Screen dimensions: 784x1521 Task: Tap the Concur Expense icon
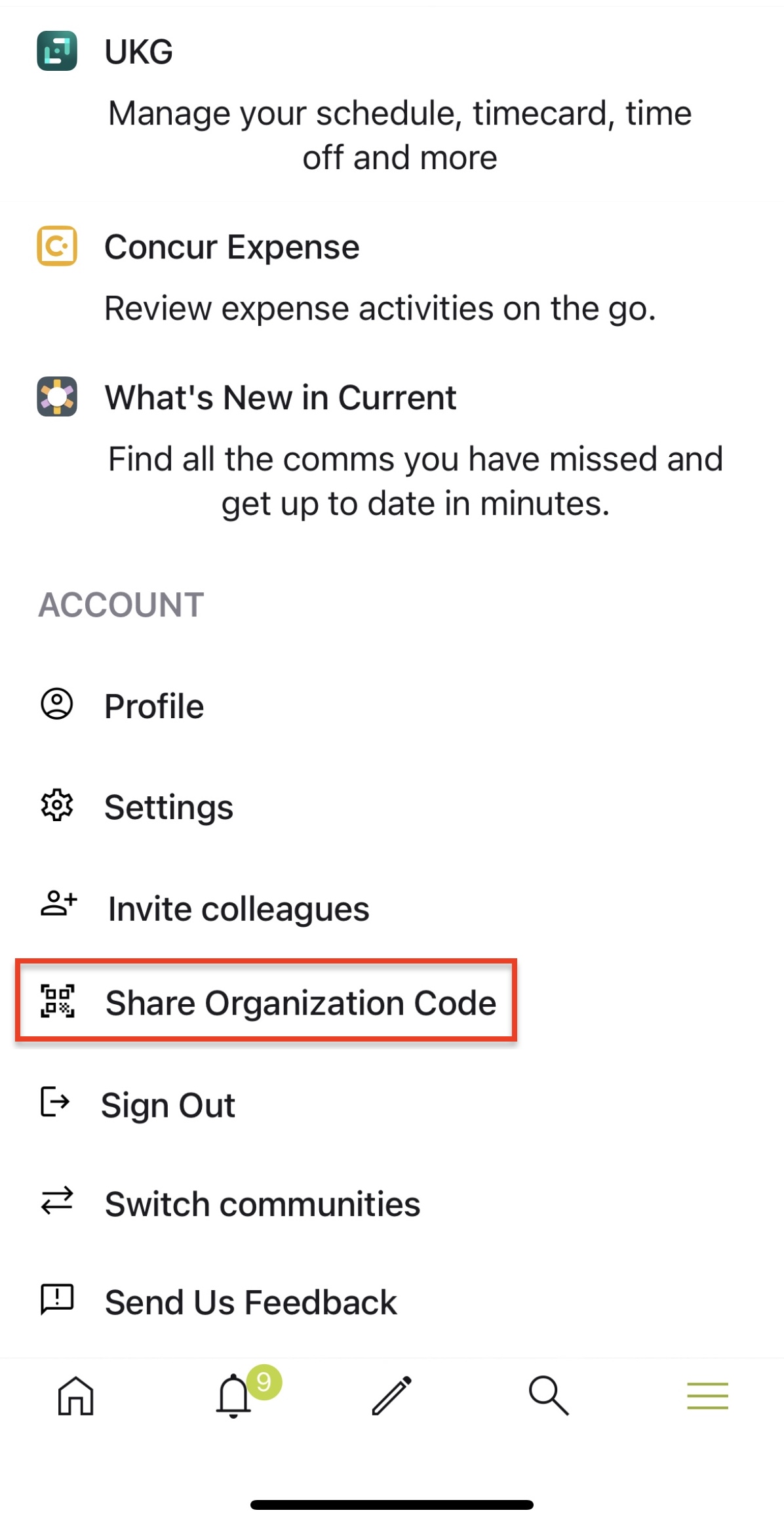point(57,246)
